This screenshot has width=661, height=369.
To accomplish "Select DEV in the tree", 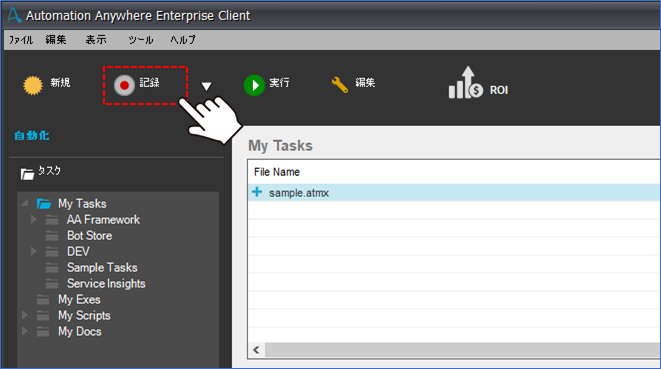I will tap(78, 252).
